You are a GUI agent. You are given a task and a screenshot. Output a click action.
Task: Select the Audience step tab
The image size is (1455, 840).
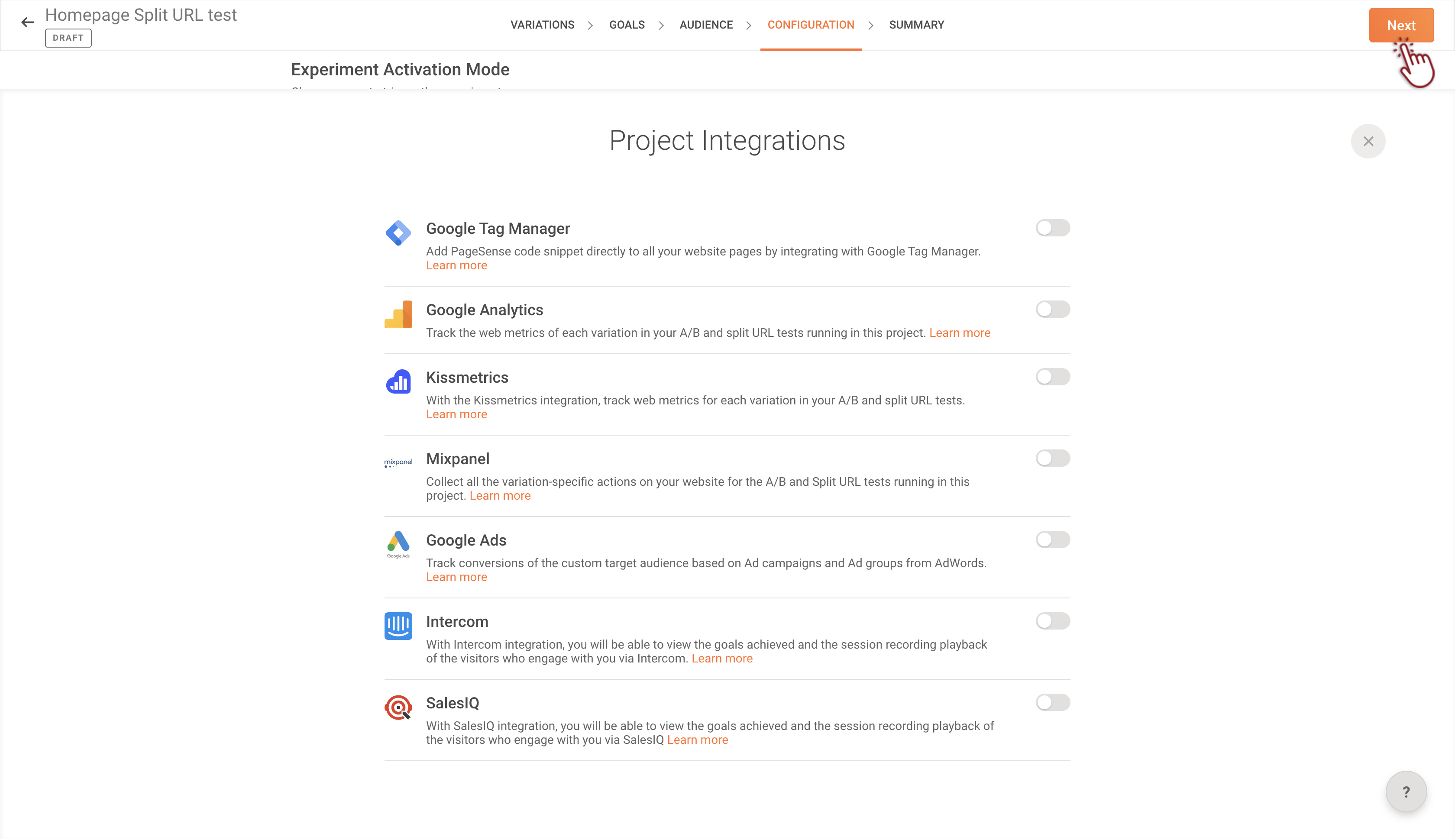(705, 25)
